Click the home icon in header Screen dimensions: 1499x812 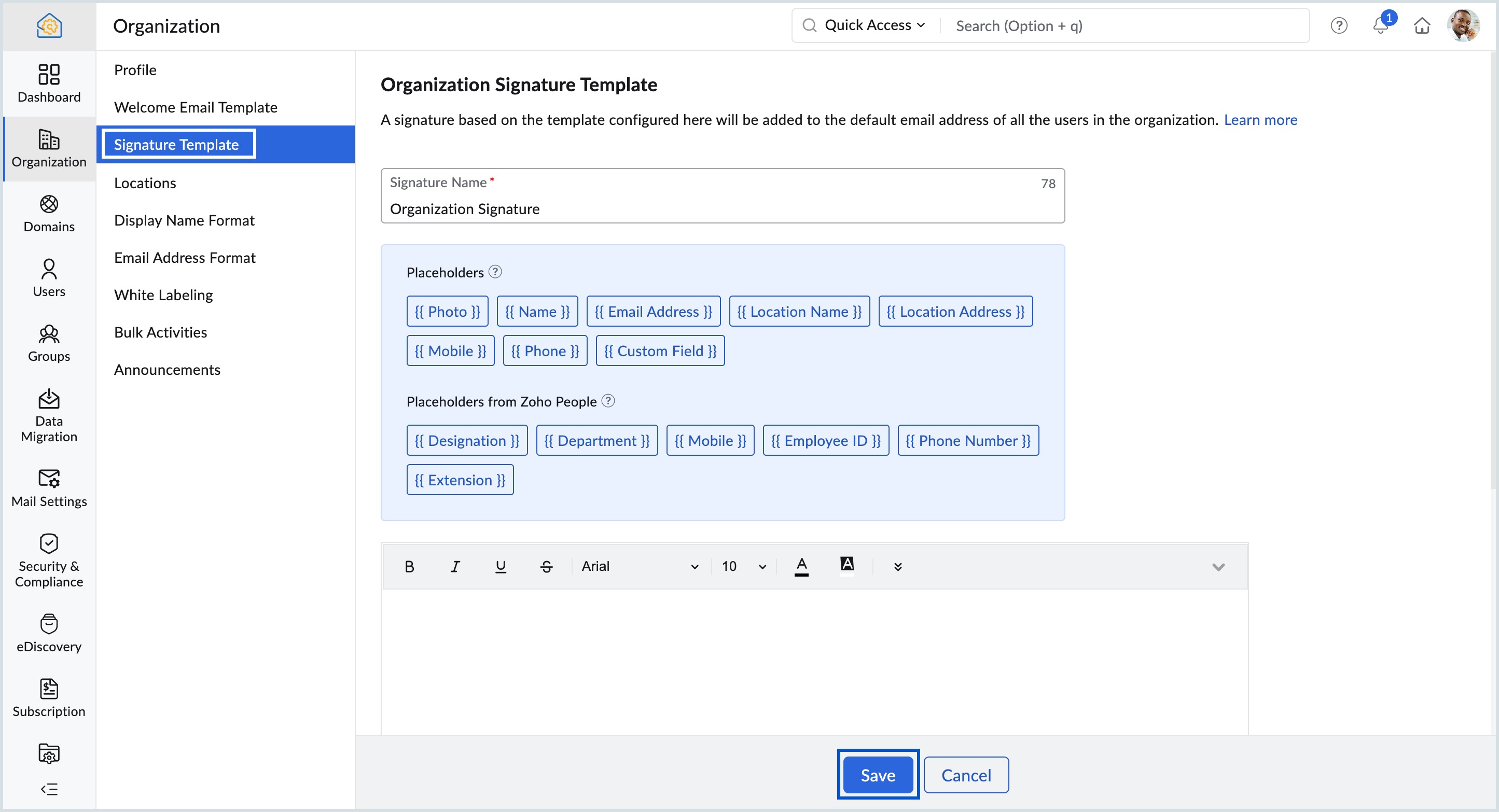[1422, 25]
